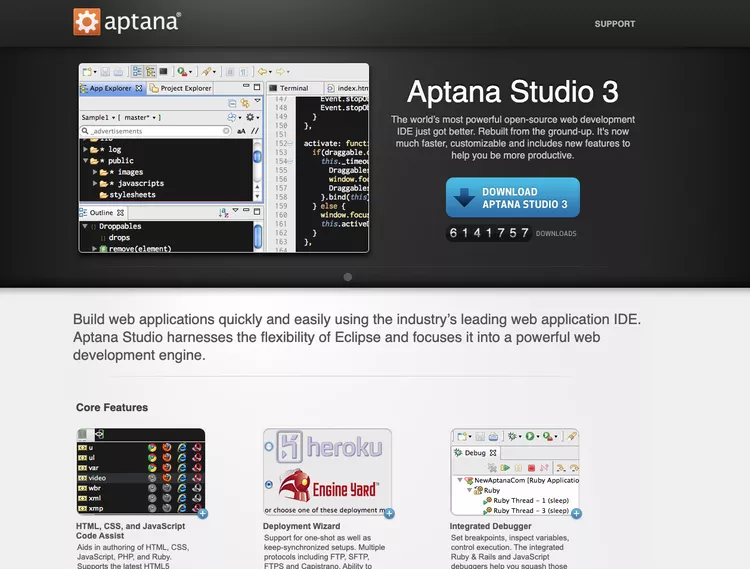Screen dimensions: 750x569
Task: Click the yellow back arrow in the IDE toolbar
Action: click(x=262, y=72)
